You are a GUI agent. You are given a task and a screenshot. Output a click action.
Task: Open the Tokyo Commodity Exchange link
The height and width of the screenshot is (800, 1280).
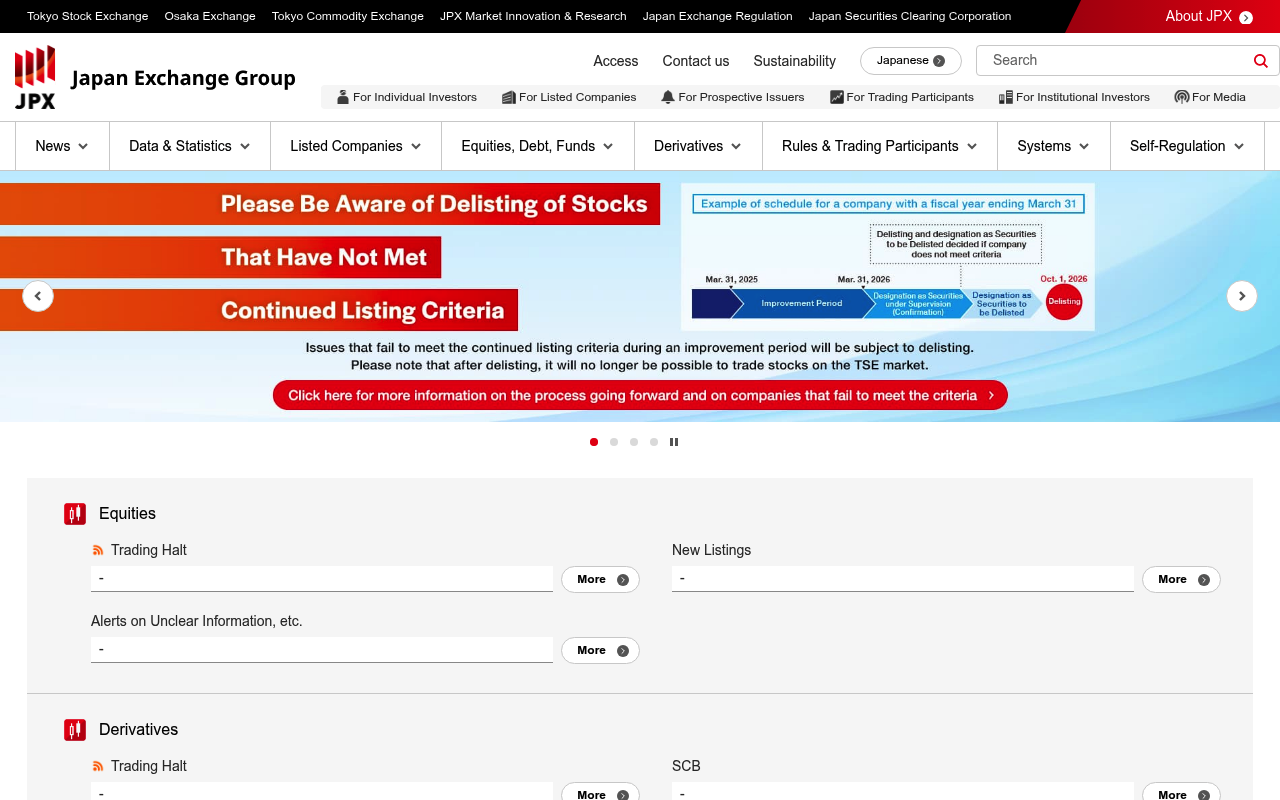[x=348, y=16]
